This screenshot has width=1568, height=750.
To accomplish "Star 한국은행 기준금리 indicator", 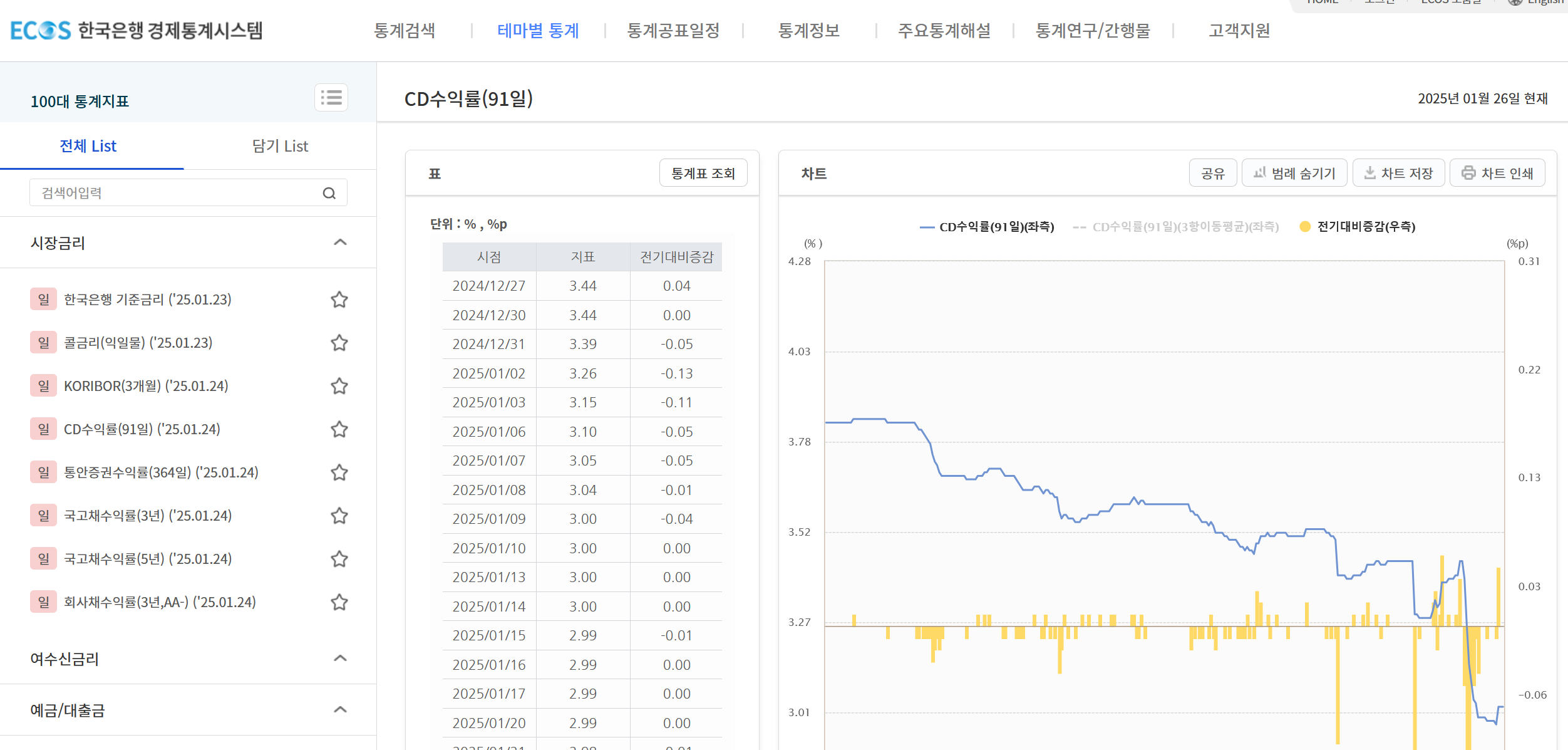I will [x=339, y=299].
